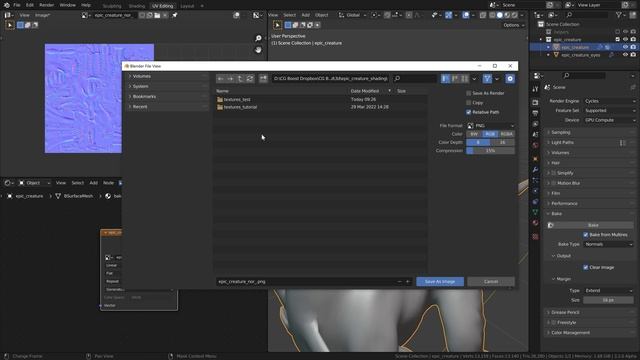The width and height of the screenshot is (640, 360).
Task: Click the Bake button
Action: click(593, 225)
